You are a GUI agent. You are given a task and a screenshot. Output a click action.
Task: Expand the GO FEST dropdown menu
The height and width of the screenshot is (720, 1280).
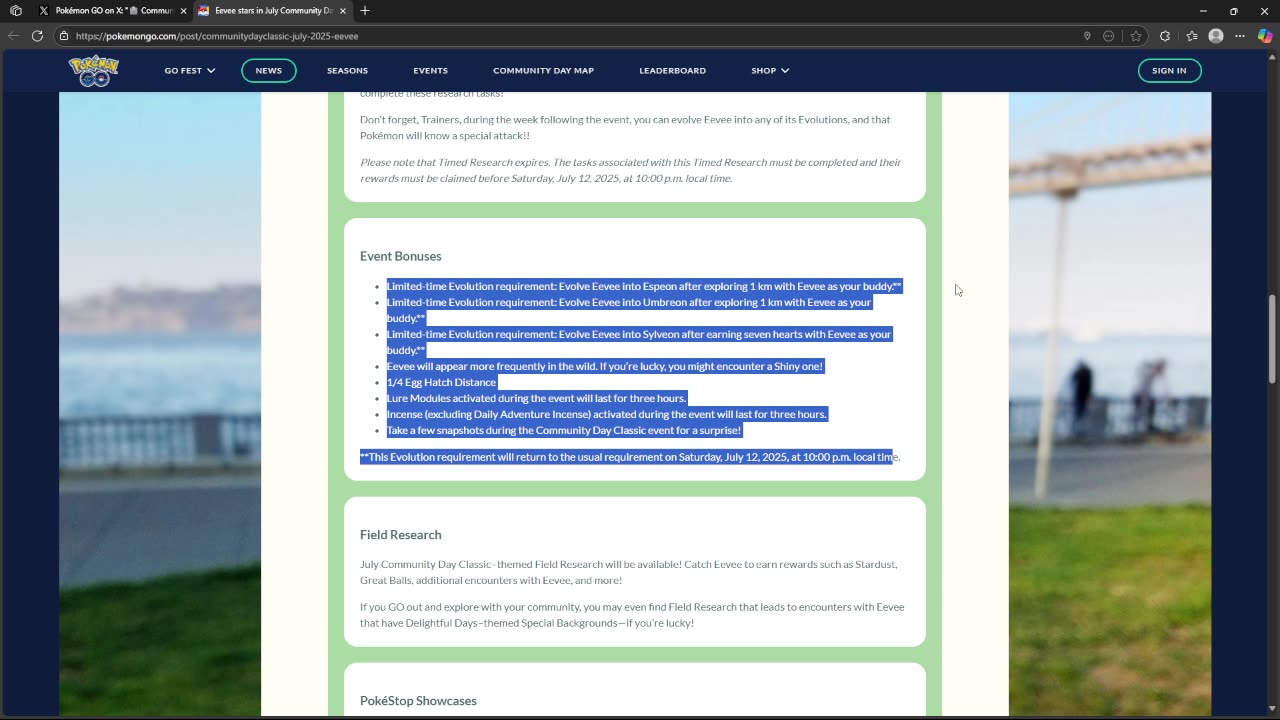click(190, 71)
